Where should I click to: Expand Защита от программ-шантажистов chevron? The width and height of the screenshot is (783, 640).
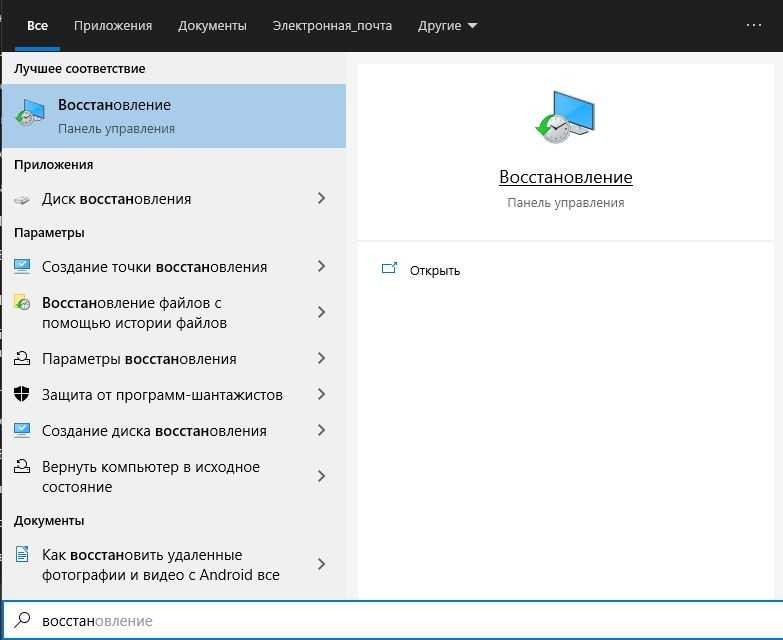[322, 394]
